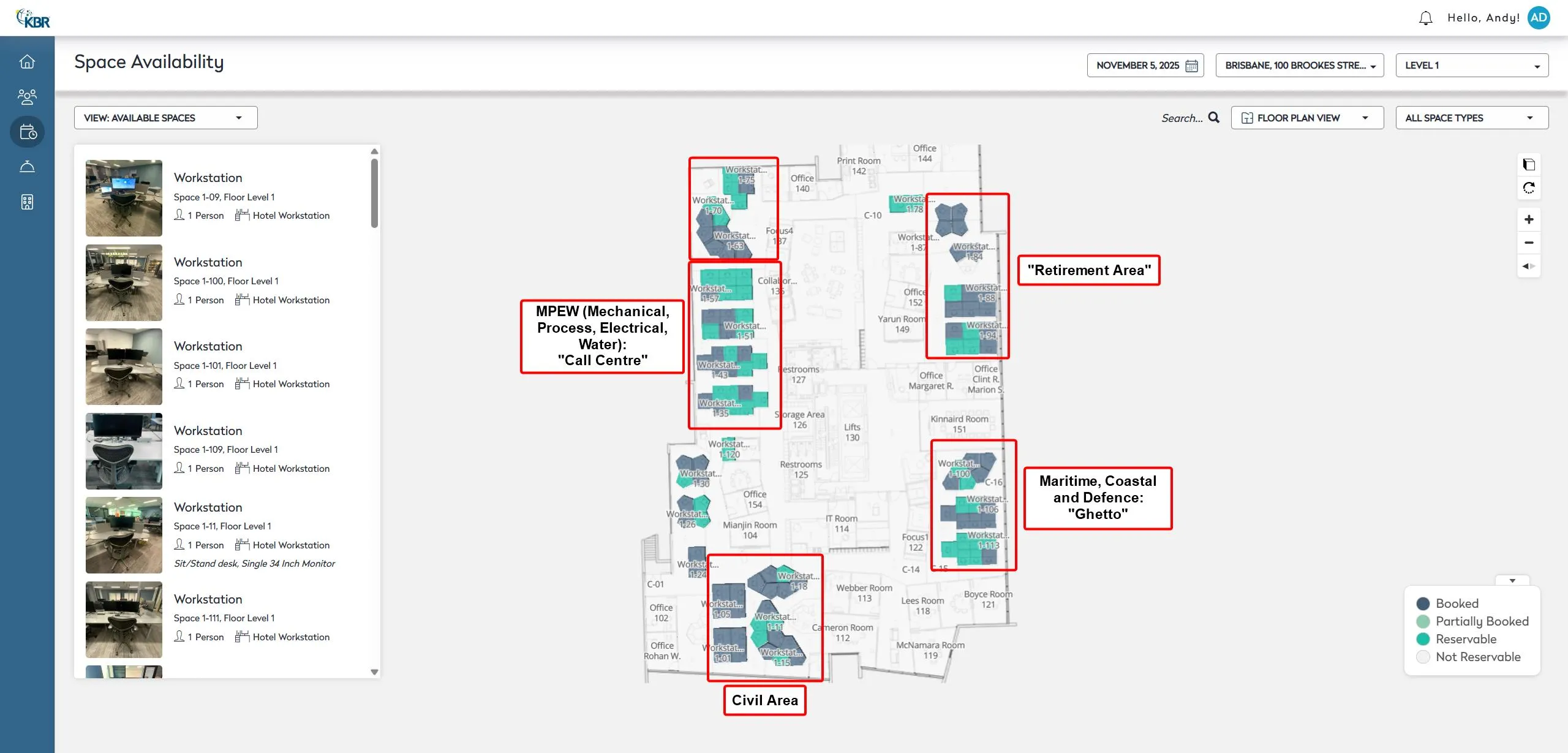Click the Space 1-09 workstation thumbnail

tap(124, 198)
